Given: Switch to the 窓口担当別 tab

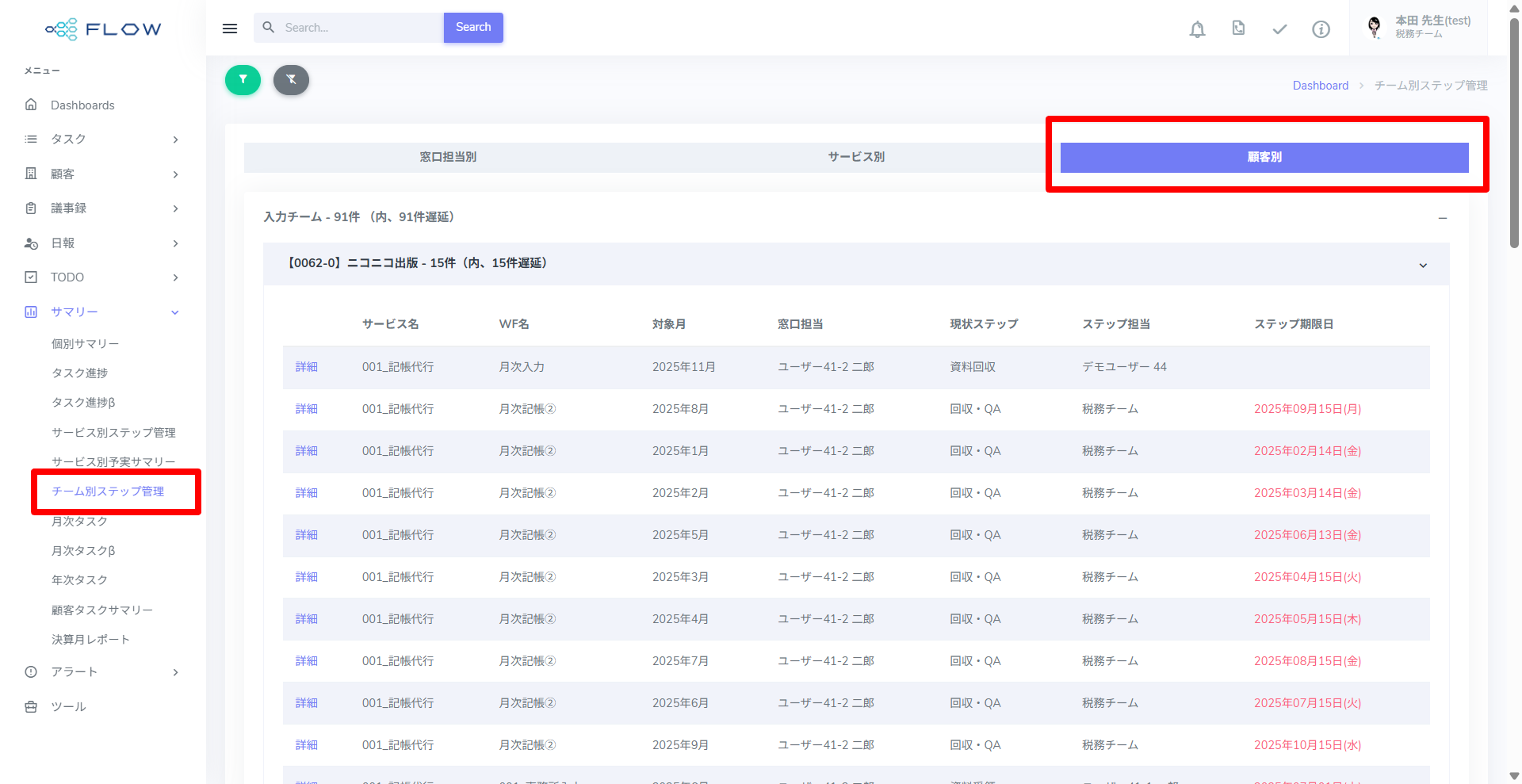Looking at the screenshot, I should pyautogui.click(x=448, y=157).
